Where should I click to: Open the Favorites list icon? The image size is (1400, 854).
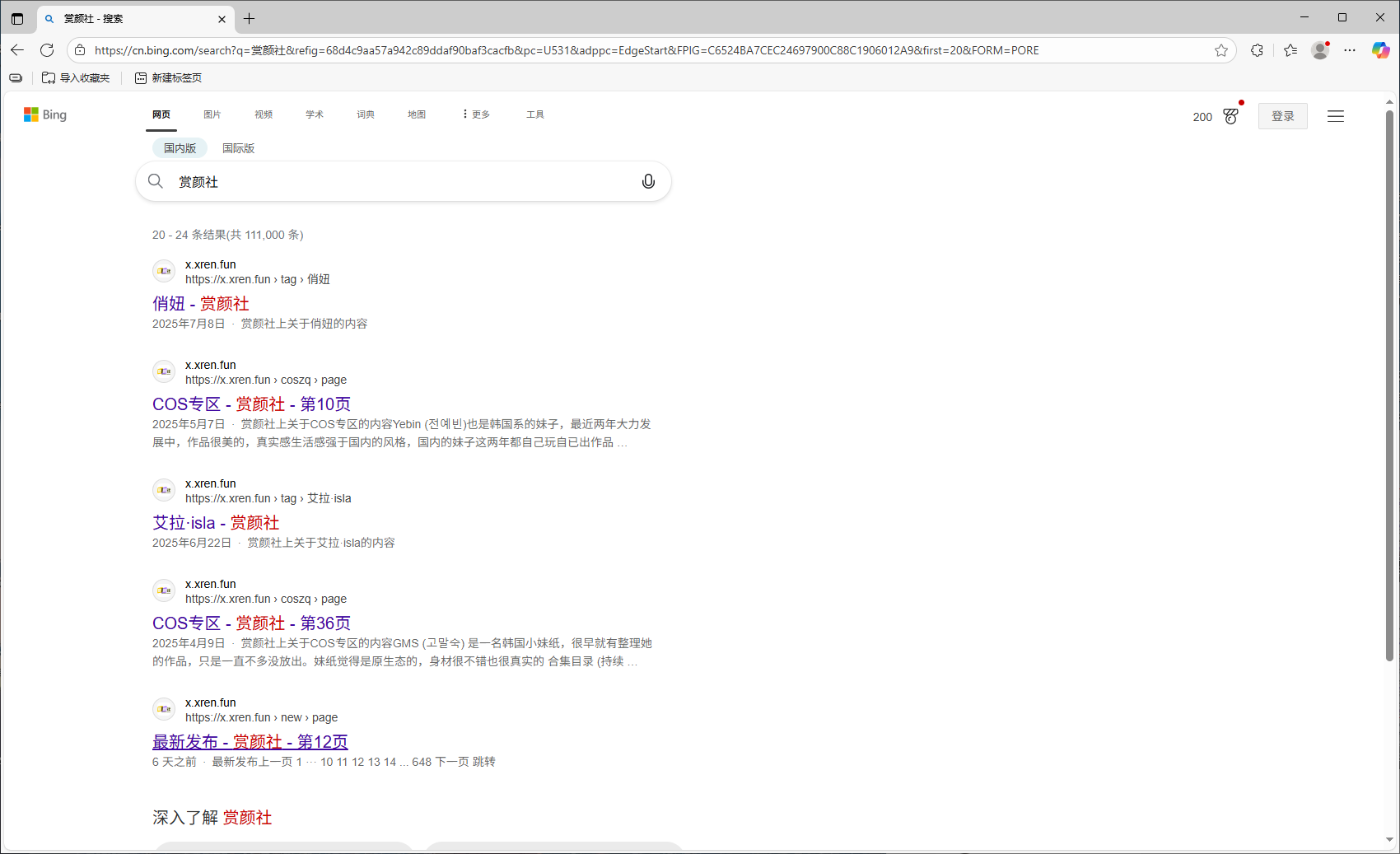coord(1290,50)
